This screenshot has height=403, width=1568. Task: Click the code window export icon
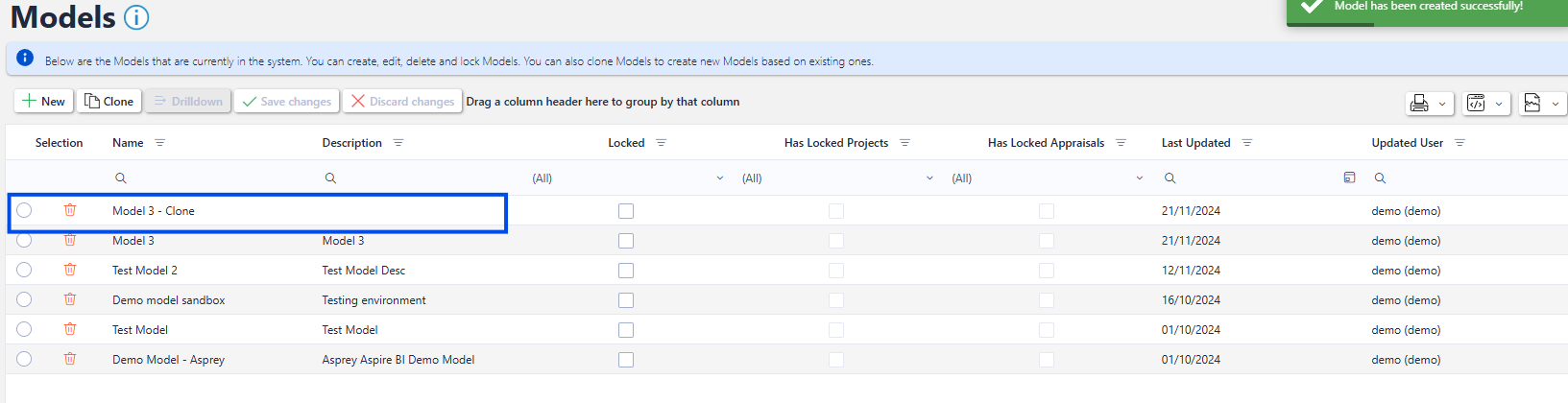click(x=1476, y=103)
